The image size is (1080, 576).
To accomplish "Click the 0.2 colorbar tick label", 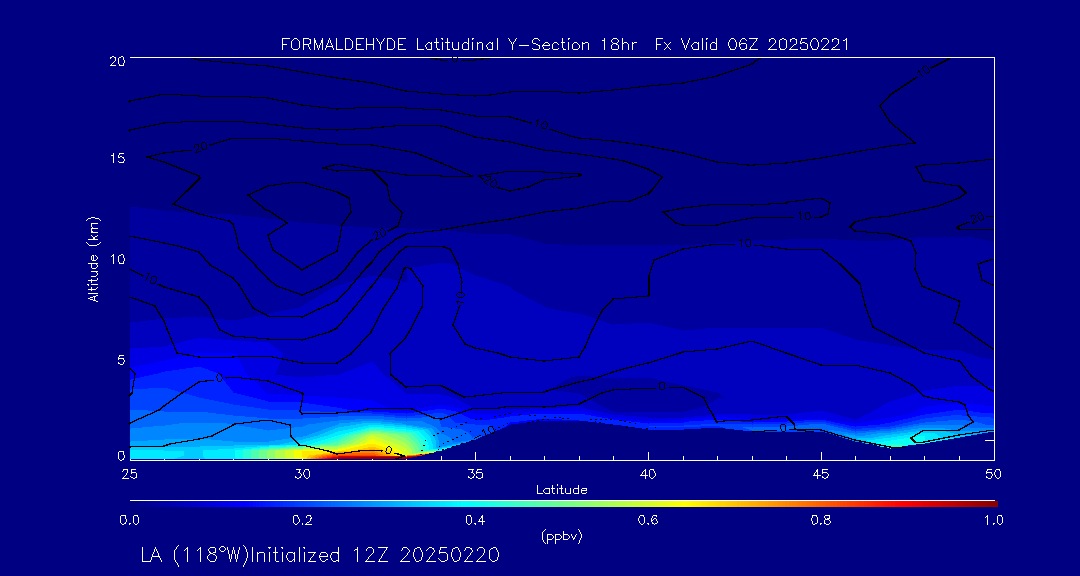I will pos(302,520).
